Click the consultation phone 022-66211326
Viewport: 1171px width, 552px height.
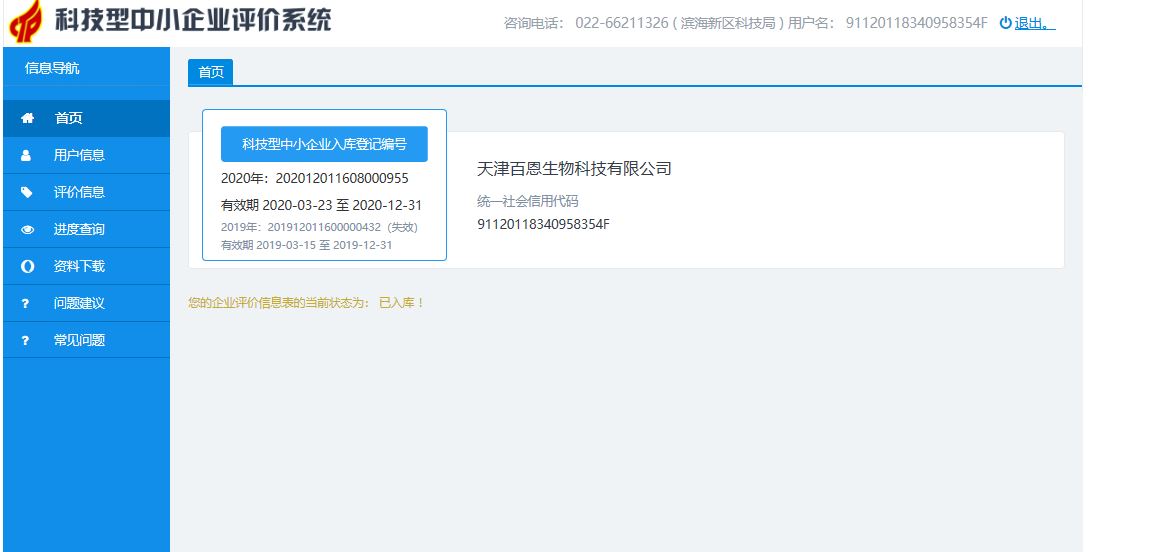point(622,23)
